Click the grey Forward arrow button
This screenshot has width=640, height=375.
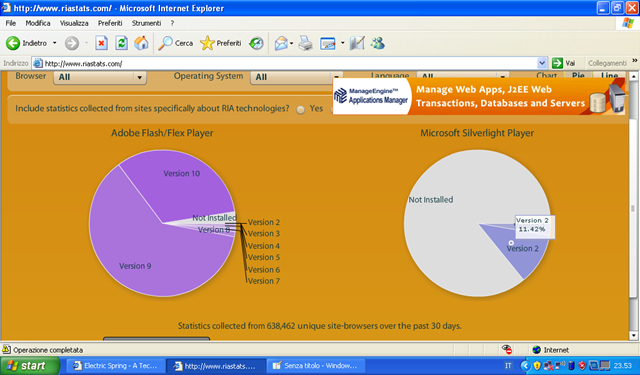pyautogui.click(x=72, y=43)
